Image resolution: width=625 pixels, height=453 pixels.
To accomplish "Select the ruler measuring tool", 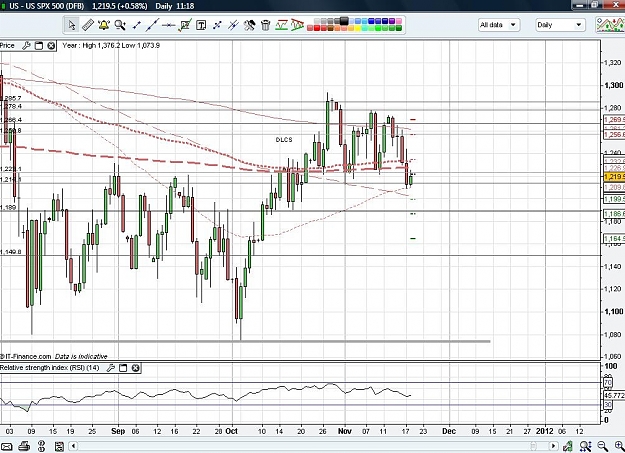I will pos(88,25).
